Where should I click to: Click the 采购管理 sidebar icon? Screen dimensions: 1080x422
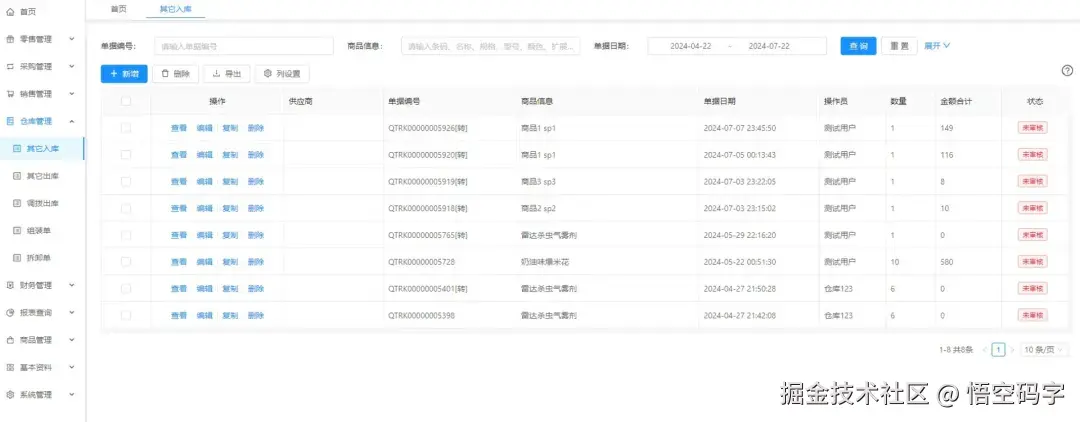(x=10, y=67)
